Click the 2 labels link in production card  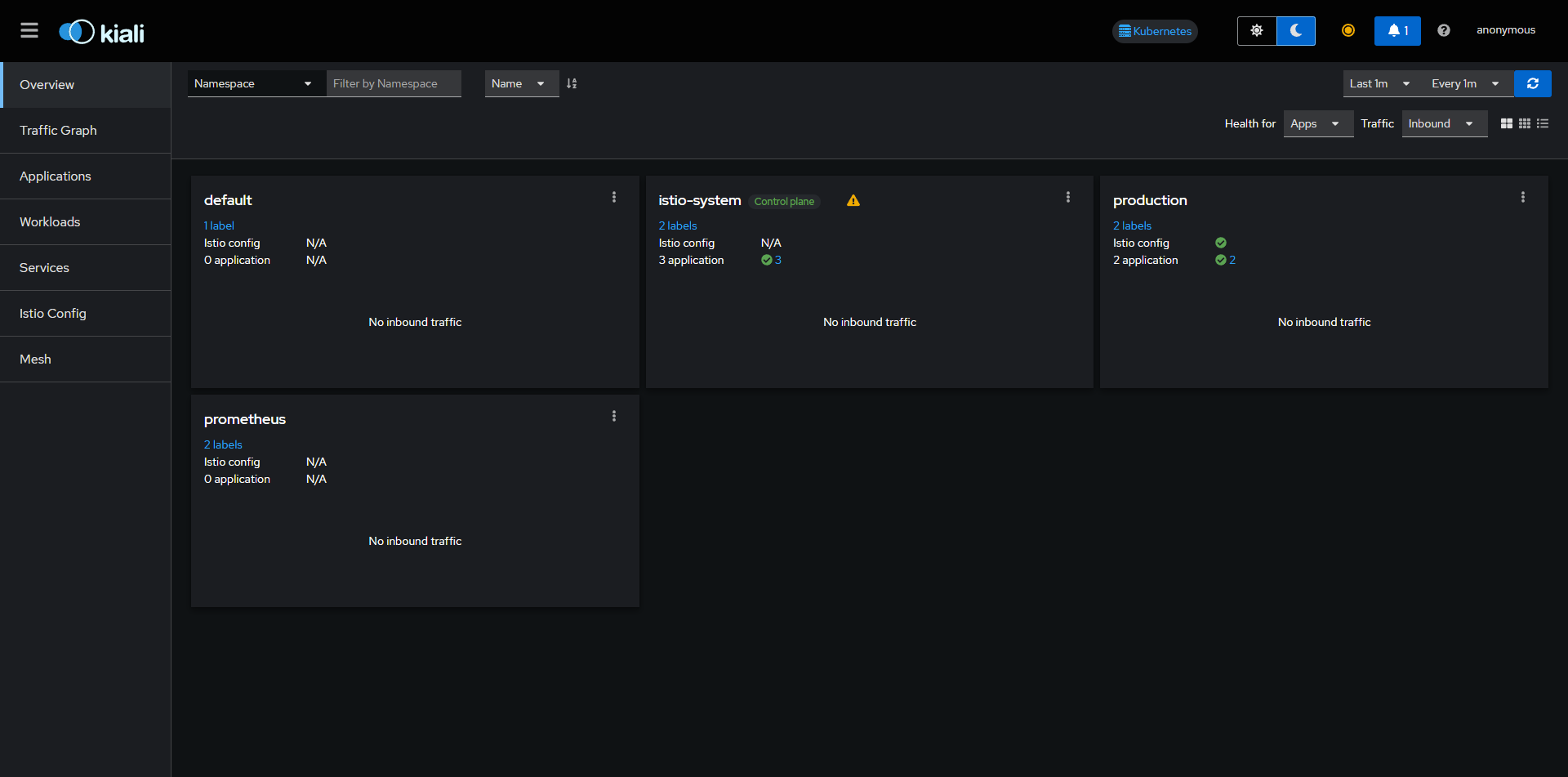pyautogui.click(x=1132, y=226)
